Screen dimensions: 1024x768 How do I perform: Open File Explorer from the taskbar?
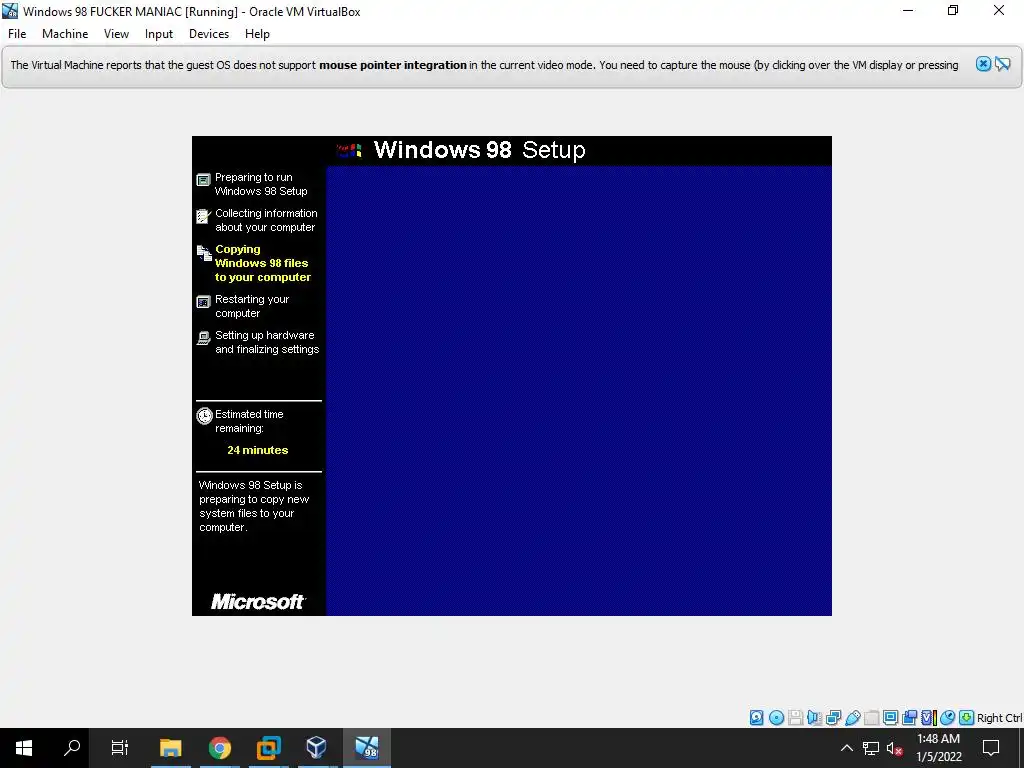[170, 748]
